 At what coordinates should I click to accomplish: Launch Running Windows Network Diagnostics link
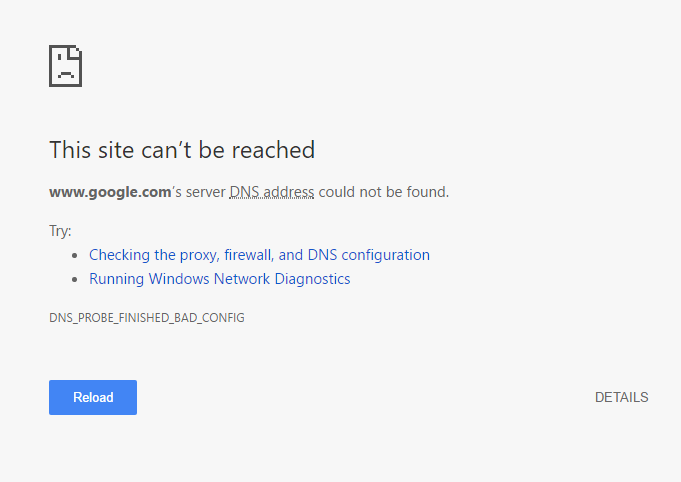219,279
